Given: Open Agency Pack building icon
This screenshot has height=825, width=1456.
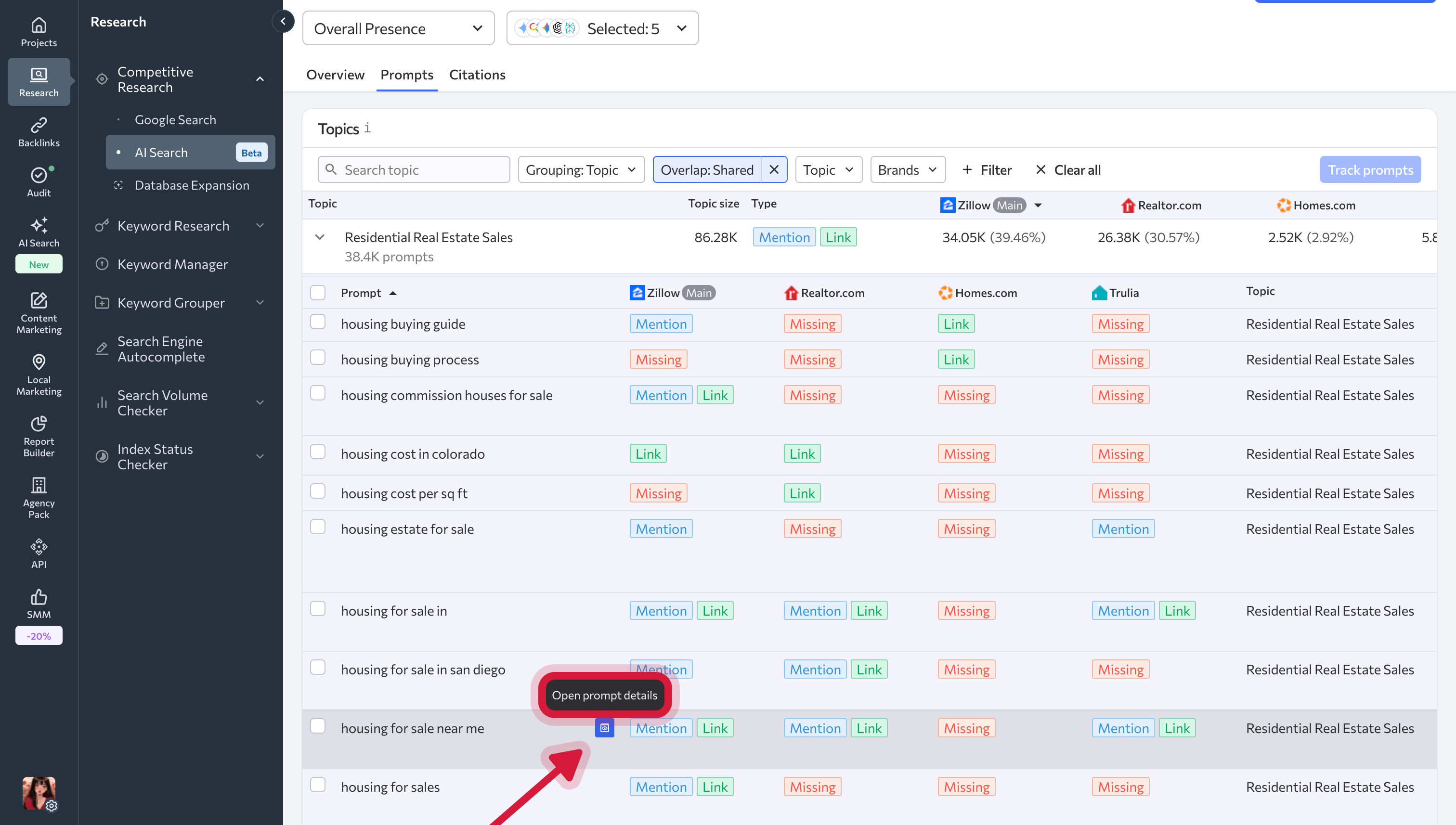Looking at the screenshot, I should tap(39, 485).
